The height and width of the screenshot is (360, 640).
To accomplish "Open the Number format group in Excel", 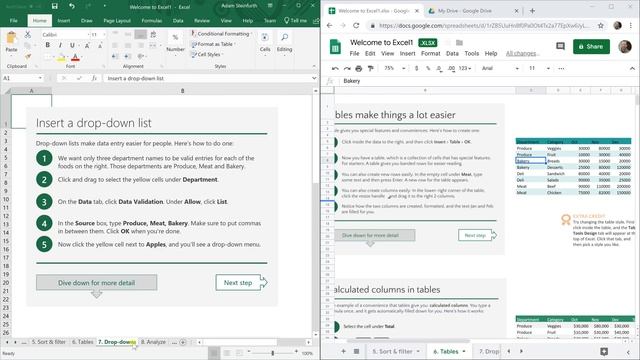I will 176,42.
